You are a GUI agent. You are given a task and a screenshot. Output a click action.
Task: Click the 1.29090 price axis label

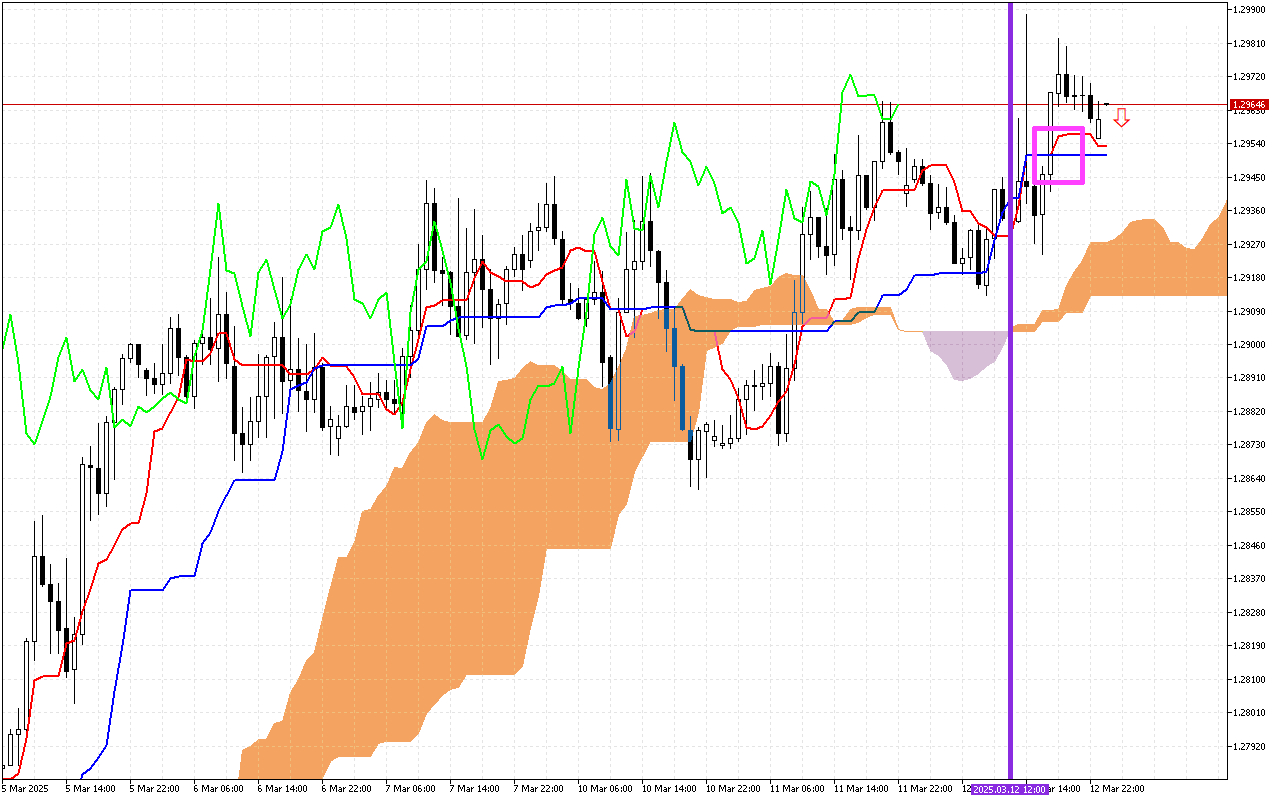(1250, 311)
